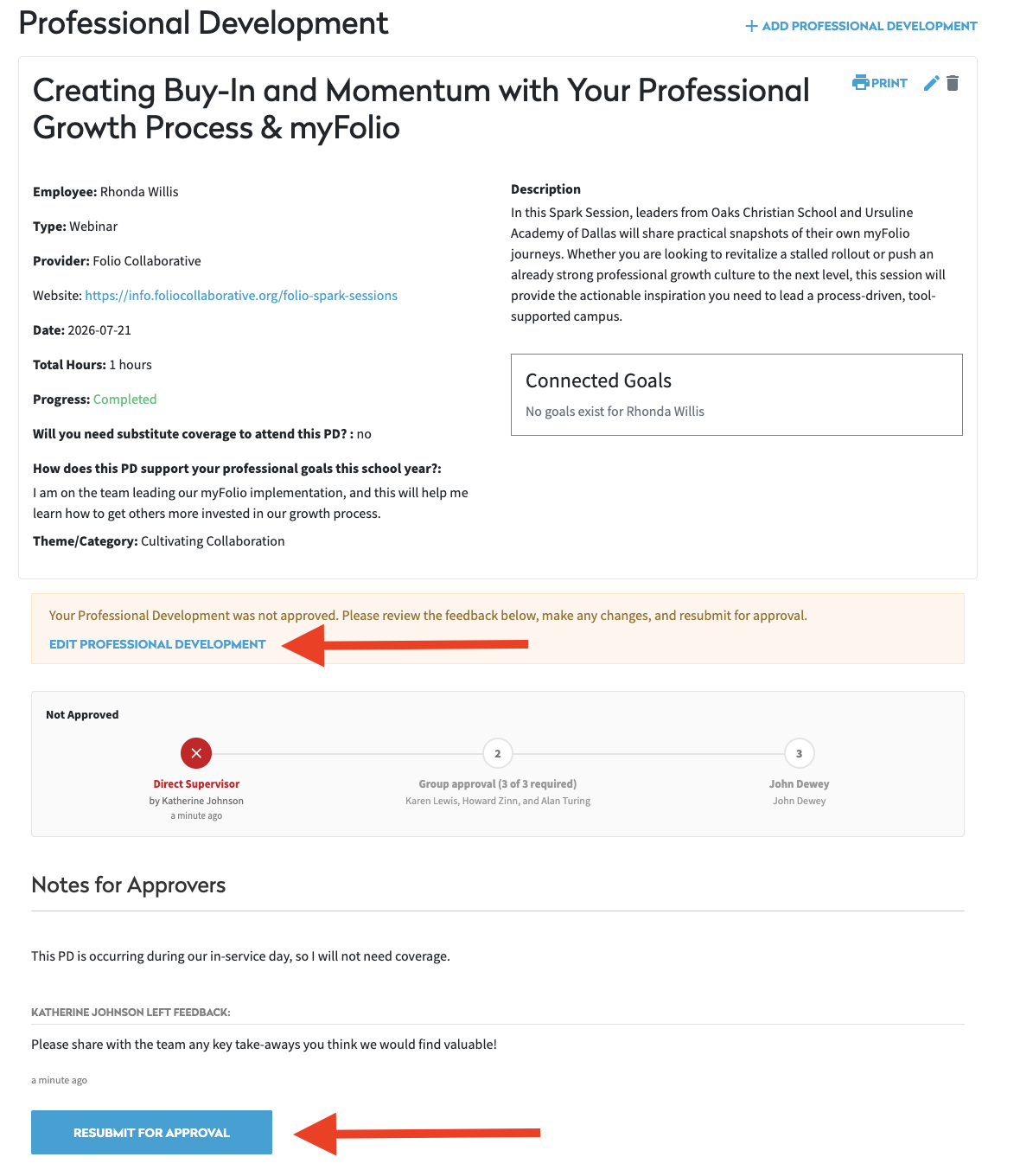
Task: Click the red X Direct Supervisor step
Action: click(196, 753)
